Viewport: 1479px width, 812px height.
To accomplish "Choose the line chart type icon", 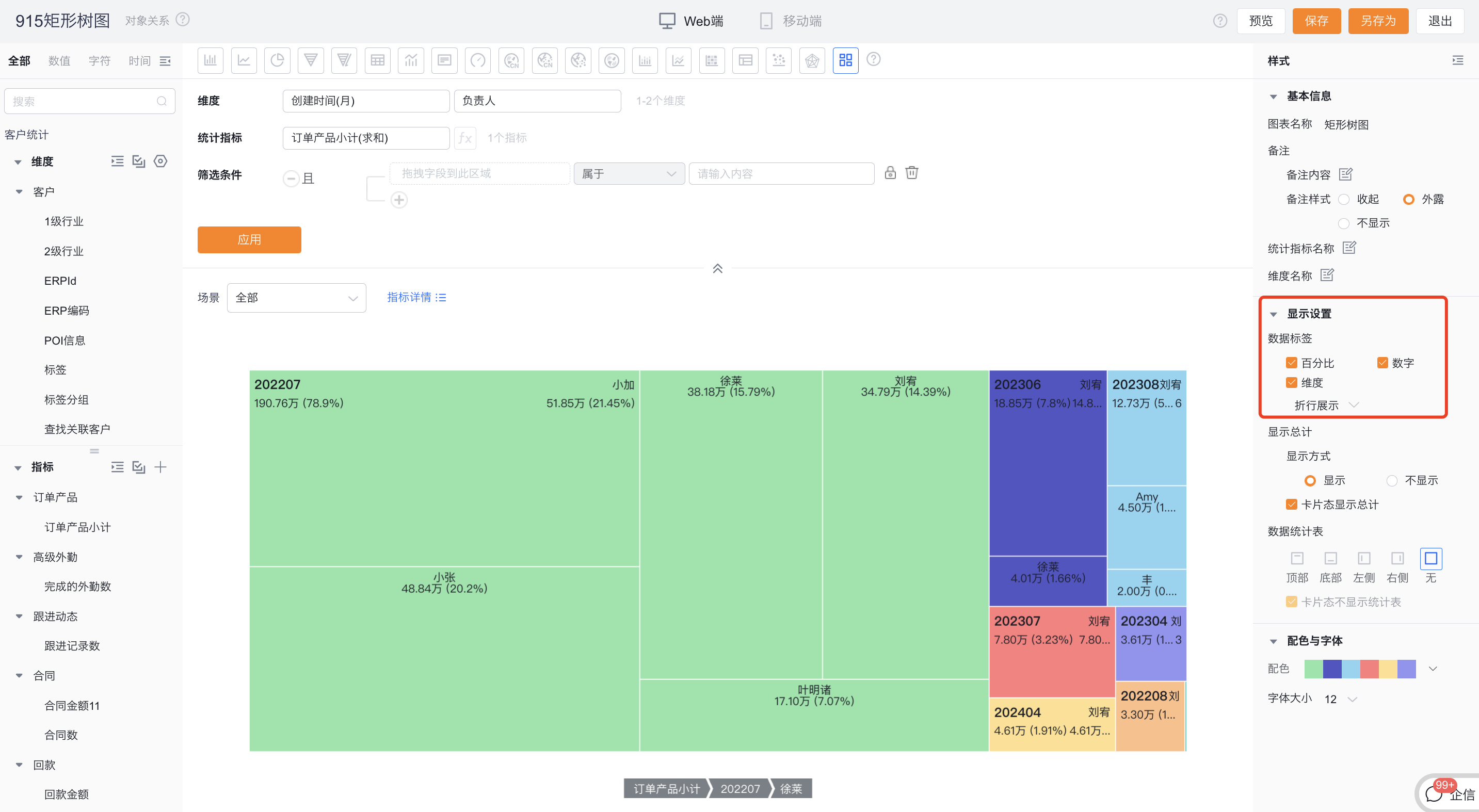I will click(x=244, y=60).
